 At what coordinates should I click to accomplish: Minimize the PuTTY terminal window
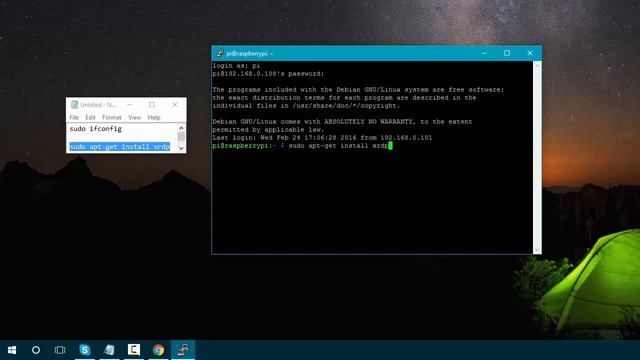[x=484, y=53]
